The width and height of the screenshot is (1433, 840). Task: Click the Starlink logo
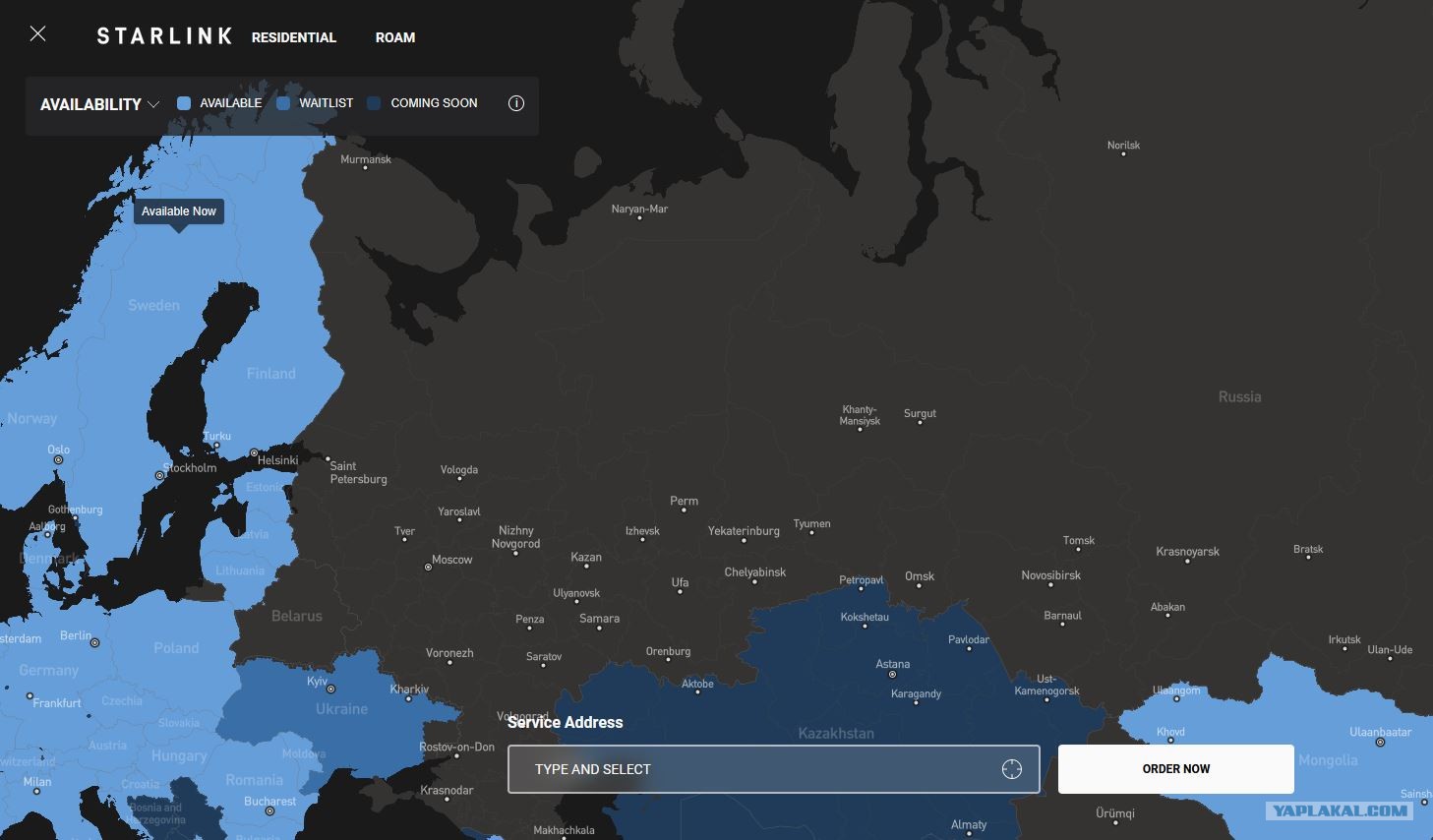164,36
